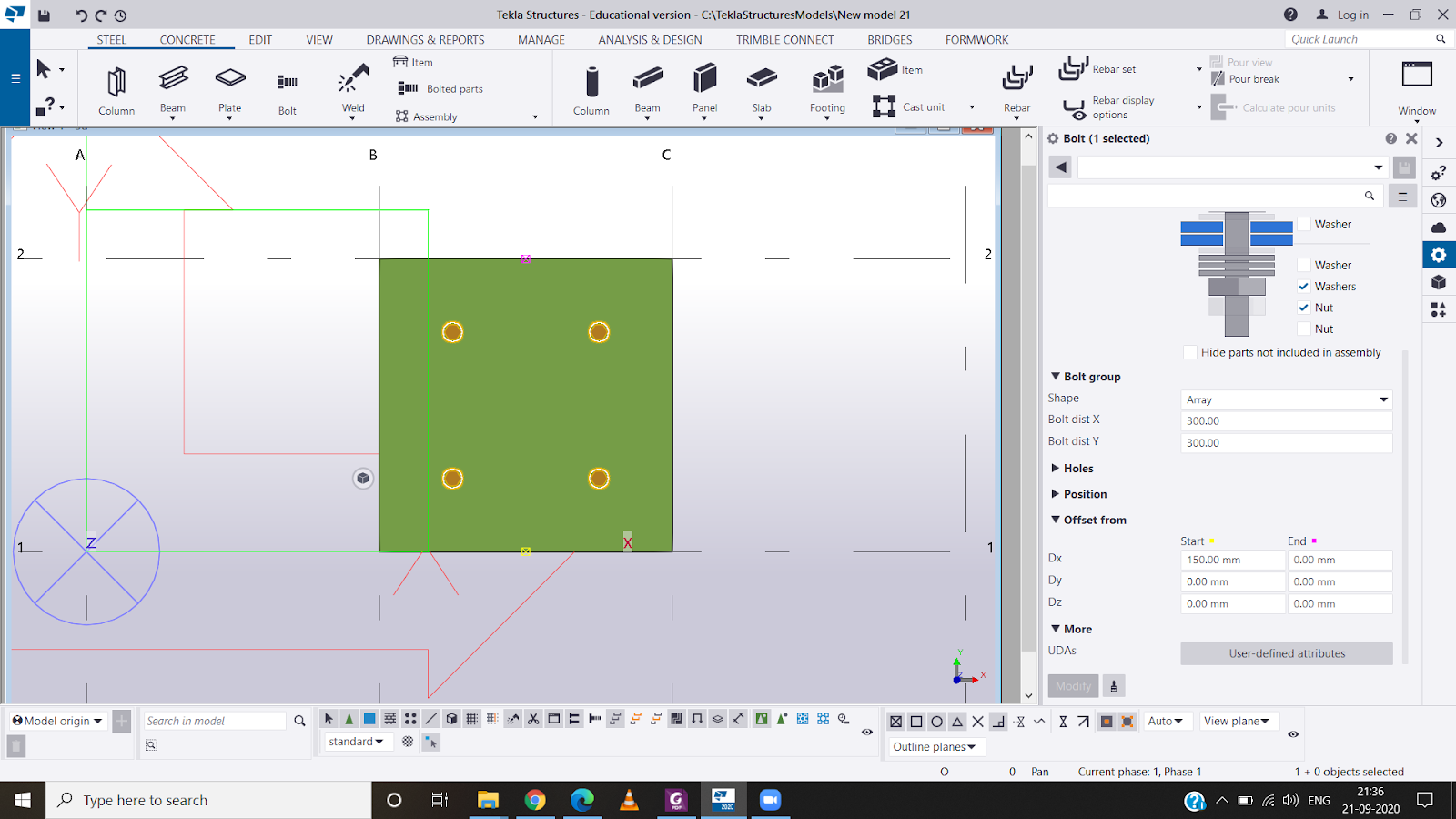Click the Search in model field
Image resolution: width=1456 pixels, height=819 pixels.
click(216, 721)
